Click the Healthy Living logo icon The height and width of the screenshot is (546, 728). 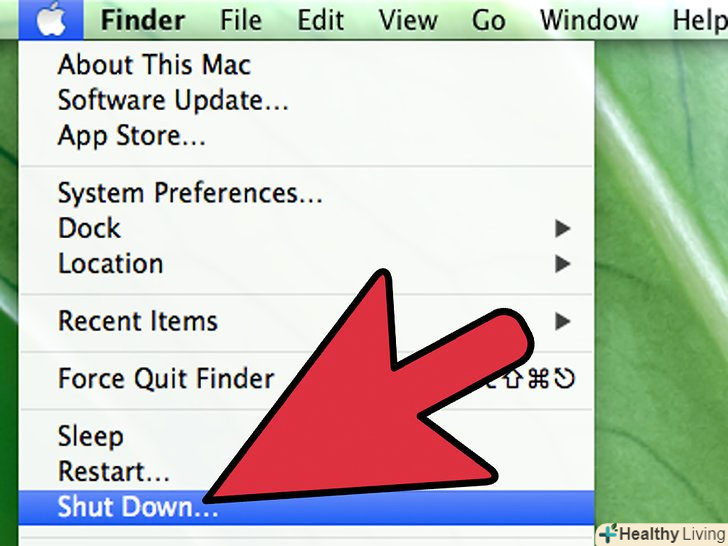[608, 533]
